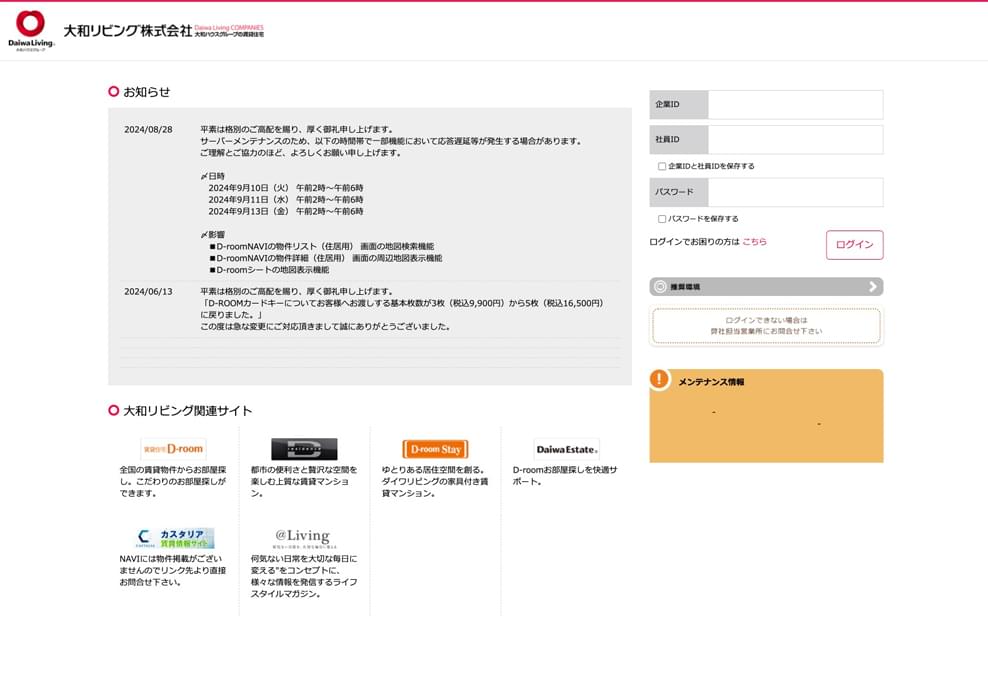Screen dimensions: 988x676
Task: Open the D-room rental site logo
Action: click(x=173, y=449)
